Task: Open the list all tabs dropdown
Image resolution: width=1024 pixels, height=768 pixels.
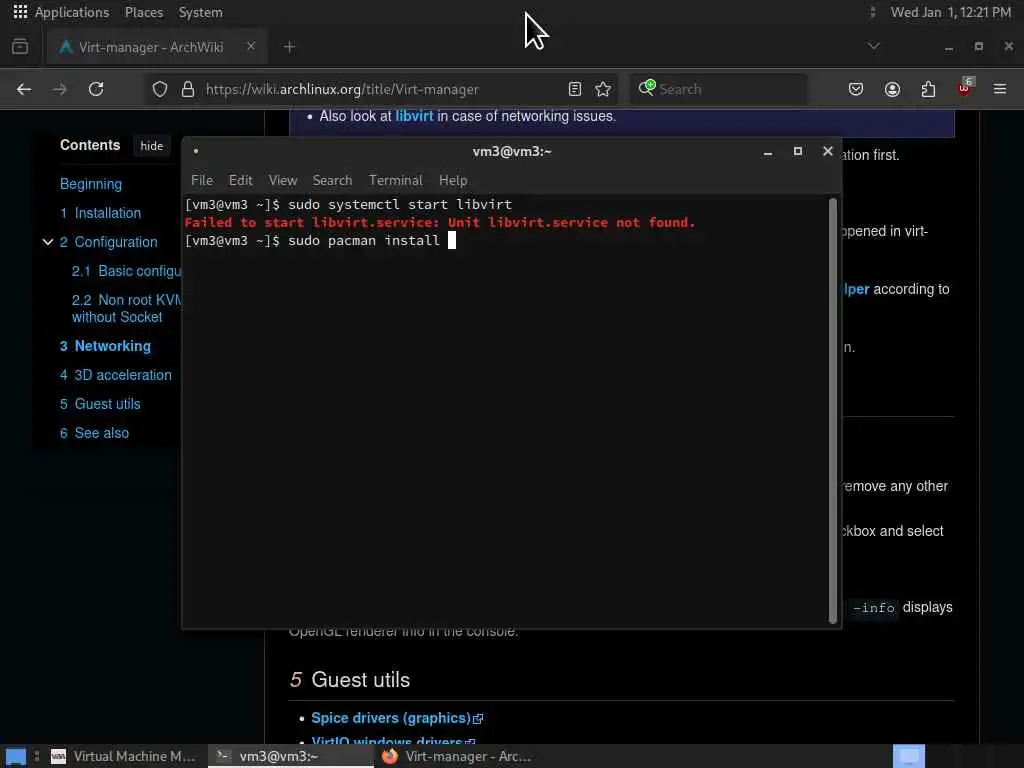Action: click(873, 46)
